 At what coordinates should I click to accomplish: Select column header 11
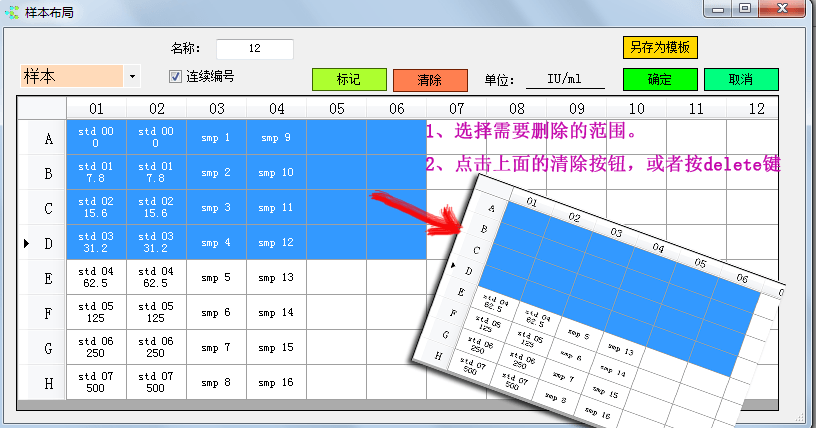[x=696, y=109]
